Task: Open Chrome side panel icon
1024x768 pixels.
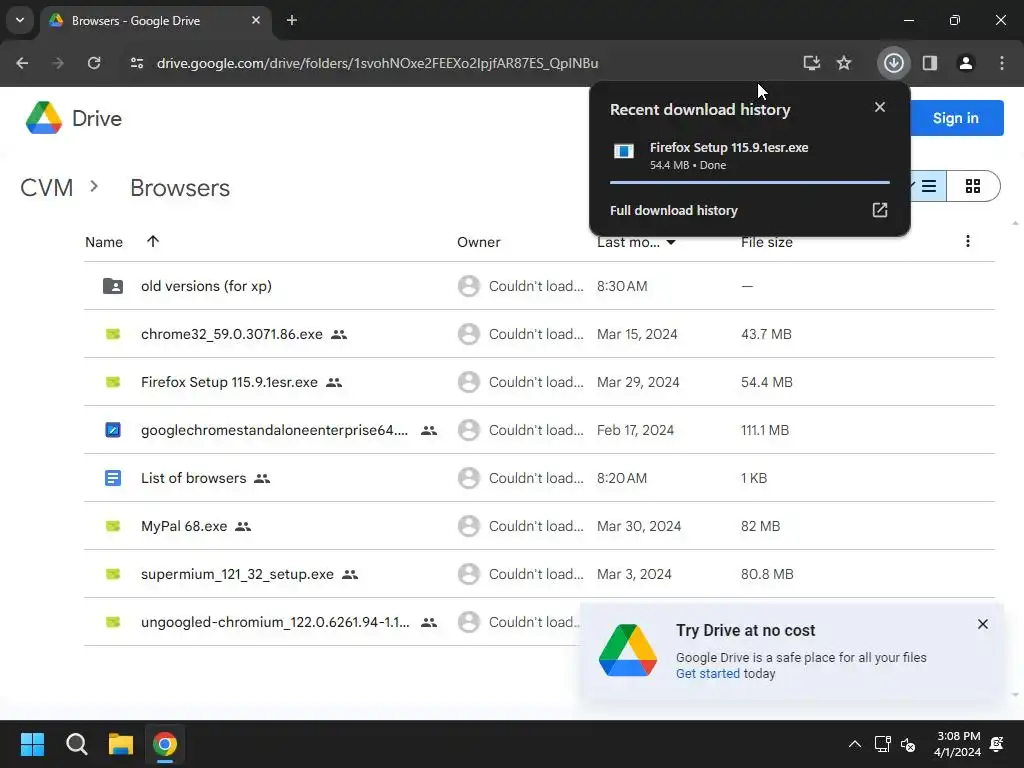Action: click(x=929, y=63)
